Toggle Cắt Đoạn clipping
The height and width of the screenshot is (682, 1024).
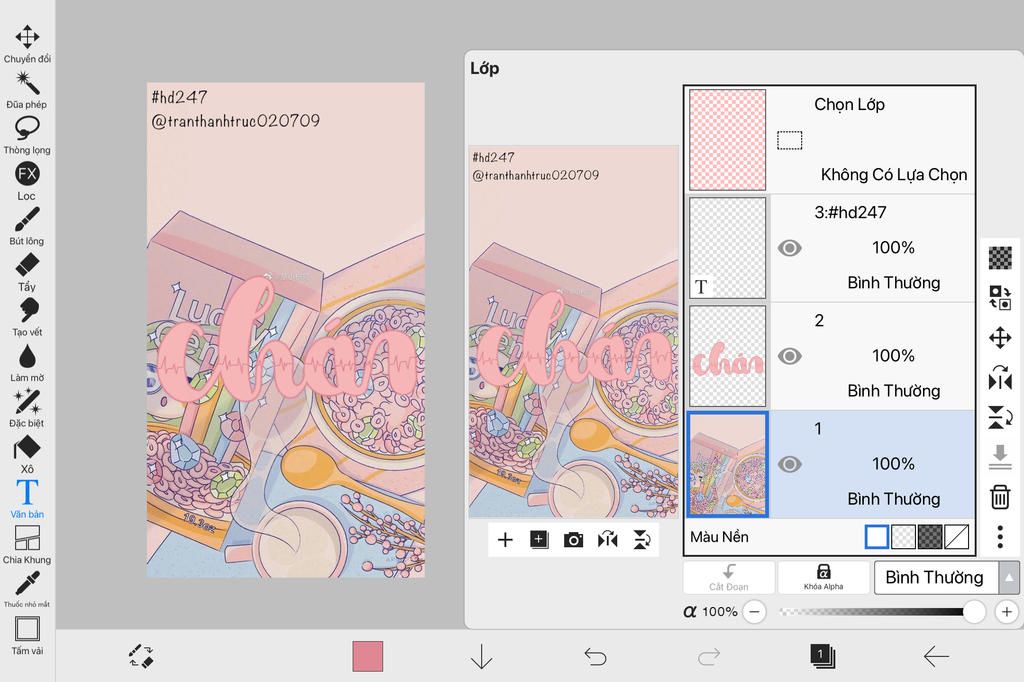pyautogui.click(x=729, y=577)
